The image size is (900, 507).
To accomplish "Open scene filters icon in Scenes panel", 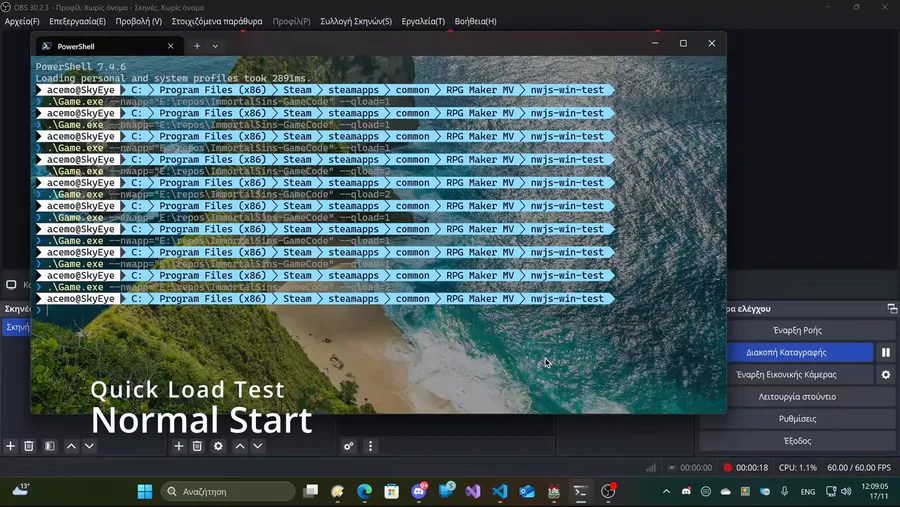I will [50, 446].
